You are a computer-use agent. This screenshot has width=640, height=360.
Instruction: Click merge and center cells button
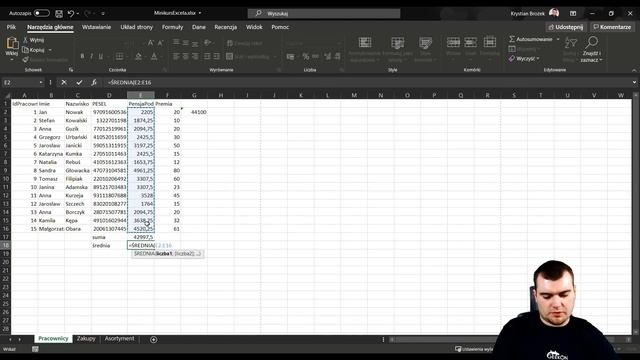click(x=247, y=56)
